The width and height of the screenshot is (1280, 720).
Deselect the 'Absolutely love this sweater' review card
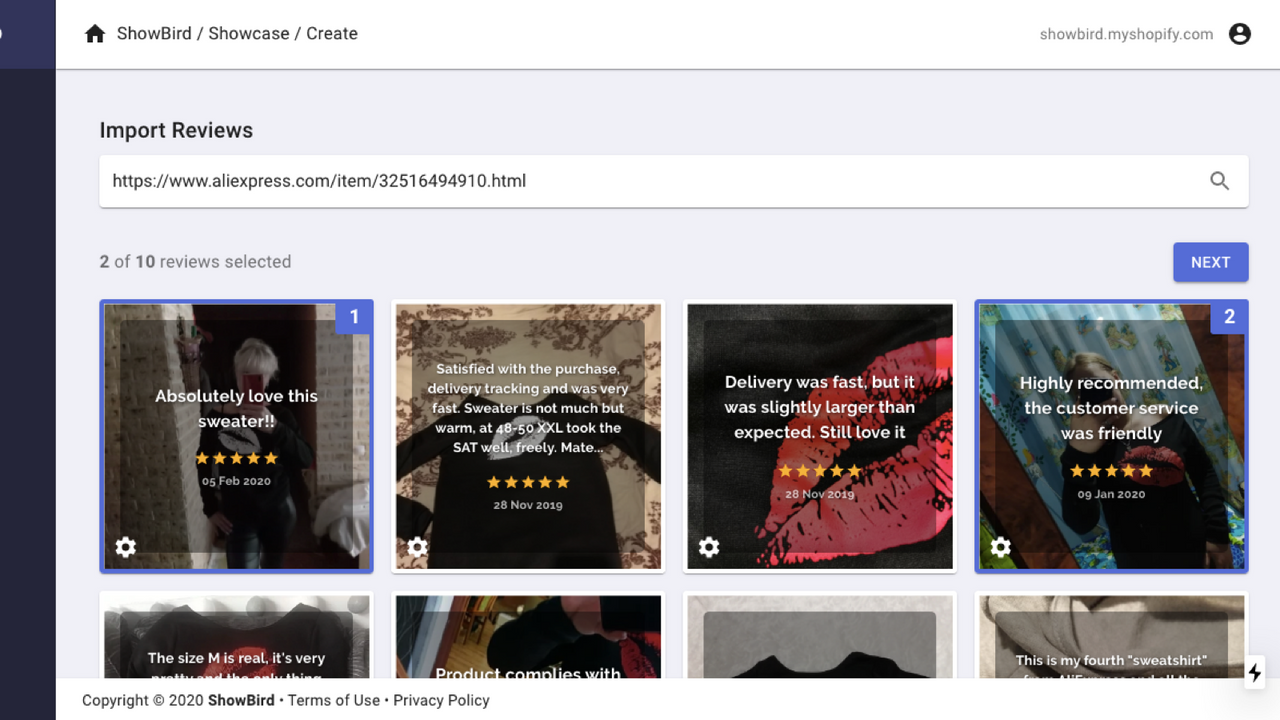point(237,436)
